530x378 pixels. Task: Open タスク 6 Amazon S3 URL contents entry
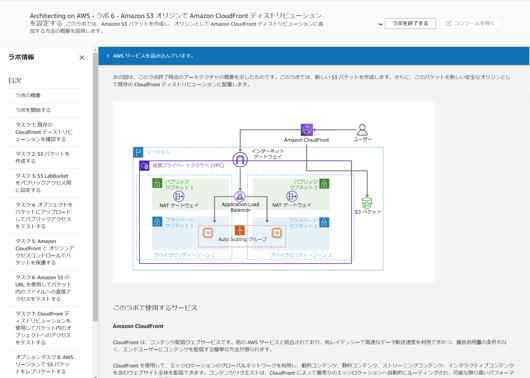(45, 288)
